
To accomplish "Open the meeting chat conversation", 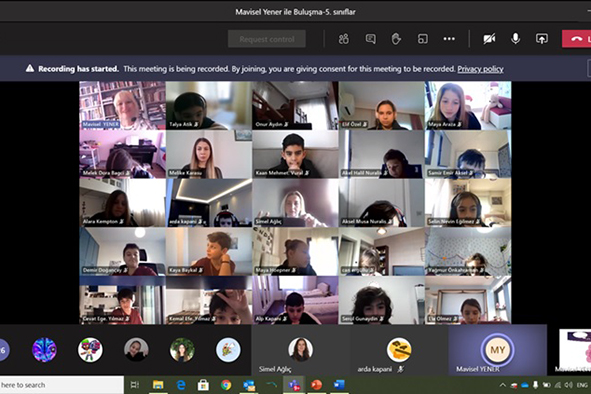I will pyautogui.click(x=370, y=39).
